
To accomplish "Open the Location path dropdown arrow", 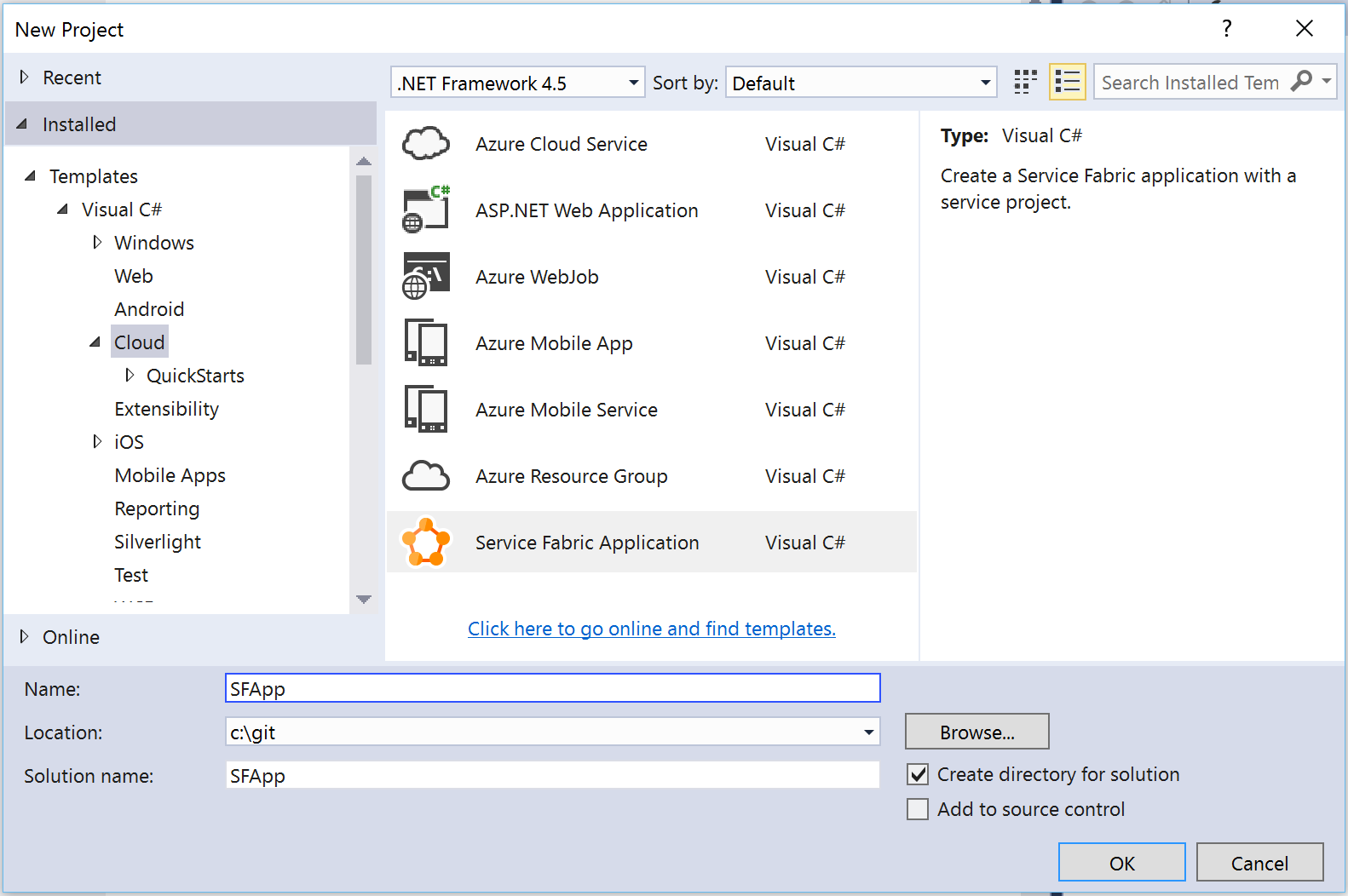I will [868, 732].
